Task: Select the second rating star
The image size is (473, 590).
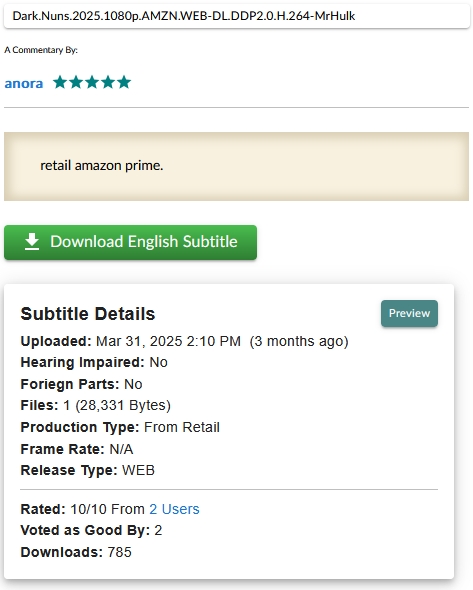Action: point(76,82)
